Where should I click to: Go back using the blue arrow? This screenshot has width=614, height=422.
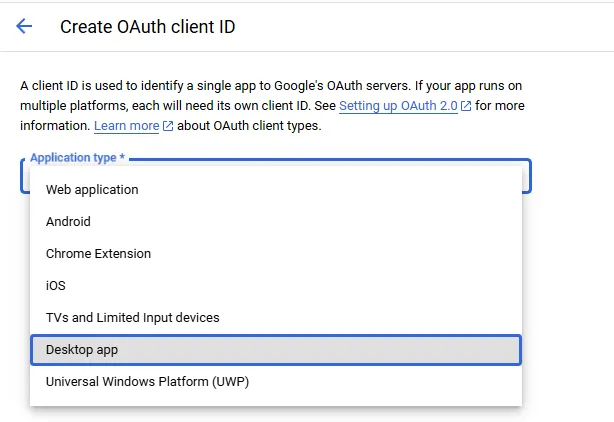coord(24,27)
